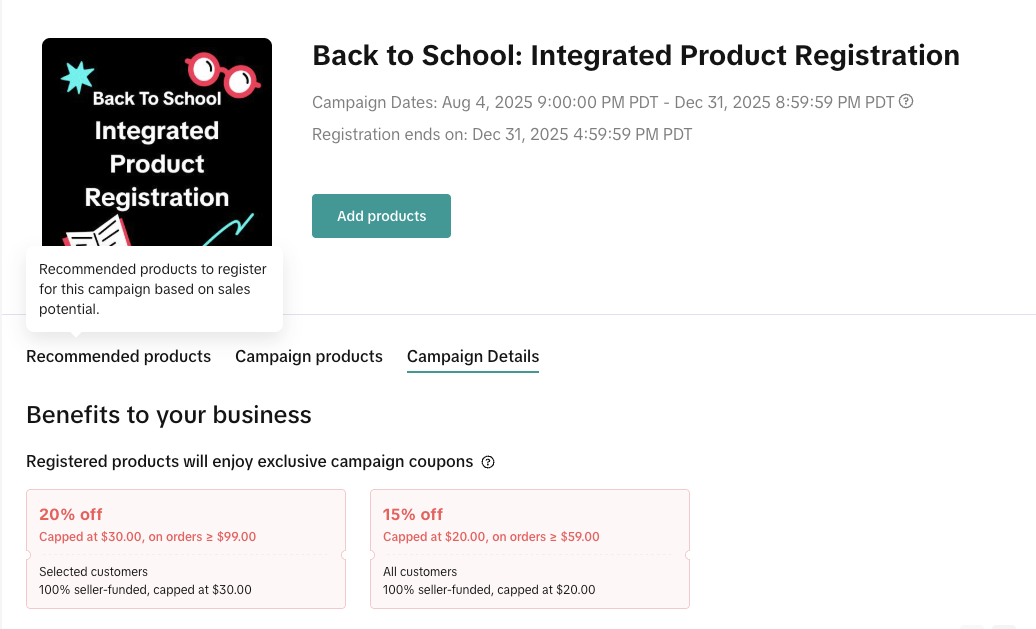Click the red glasses graphic on the banner

tap(222, 75)
